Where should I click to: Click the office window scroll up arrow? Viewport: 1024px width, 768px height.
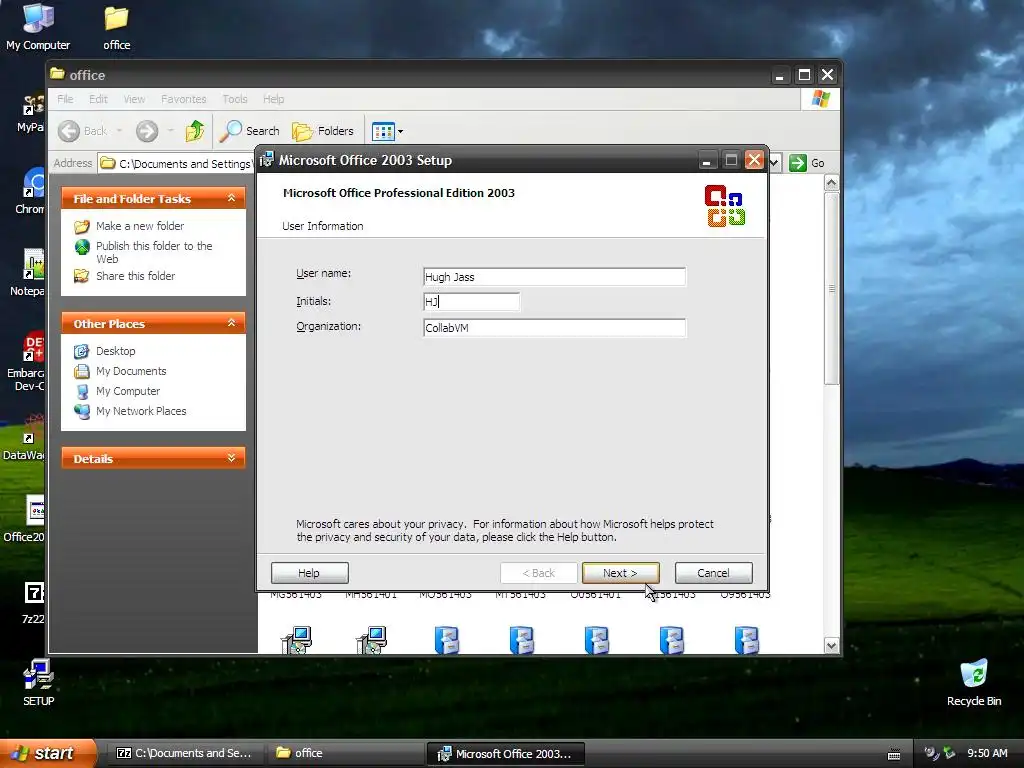click(831, 183)
